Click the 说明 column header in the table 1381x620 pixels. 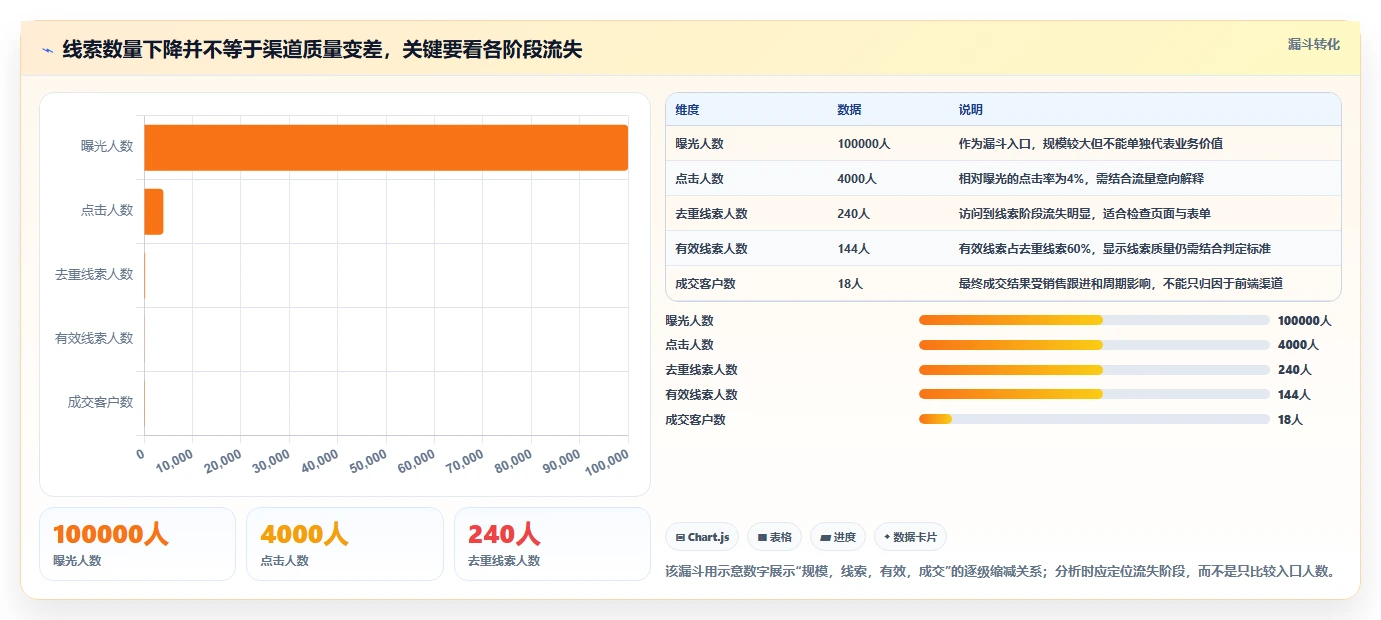[970, 109]
